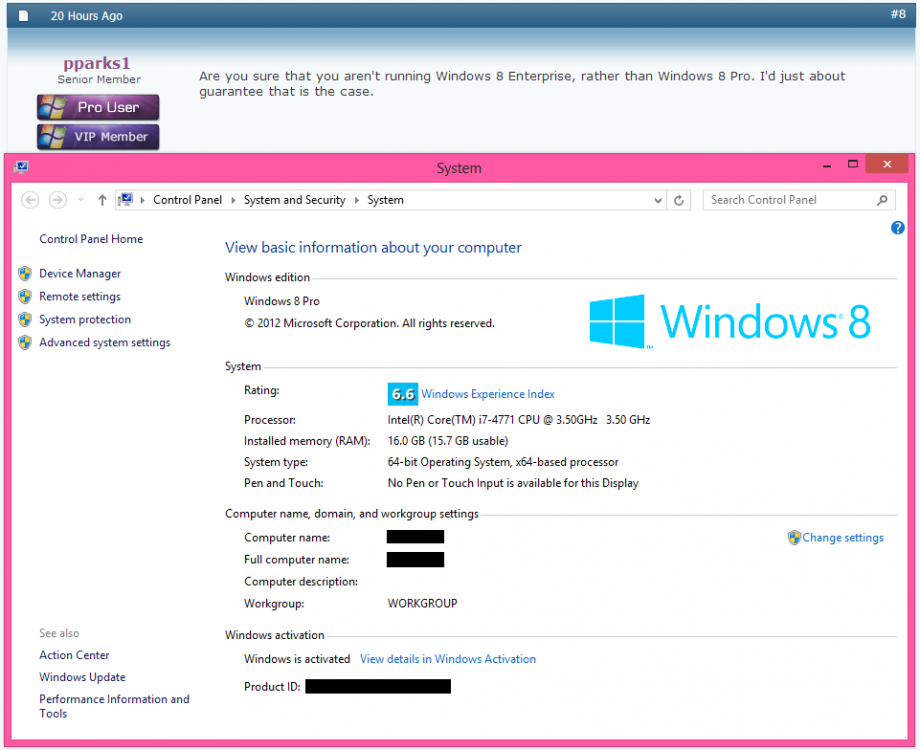The height and width of the screenshot is (750, 920).
Task: Open Device Manager link
Action: (80, 273)
